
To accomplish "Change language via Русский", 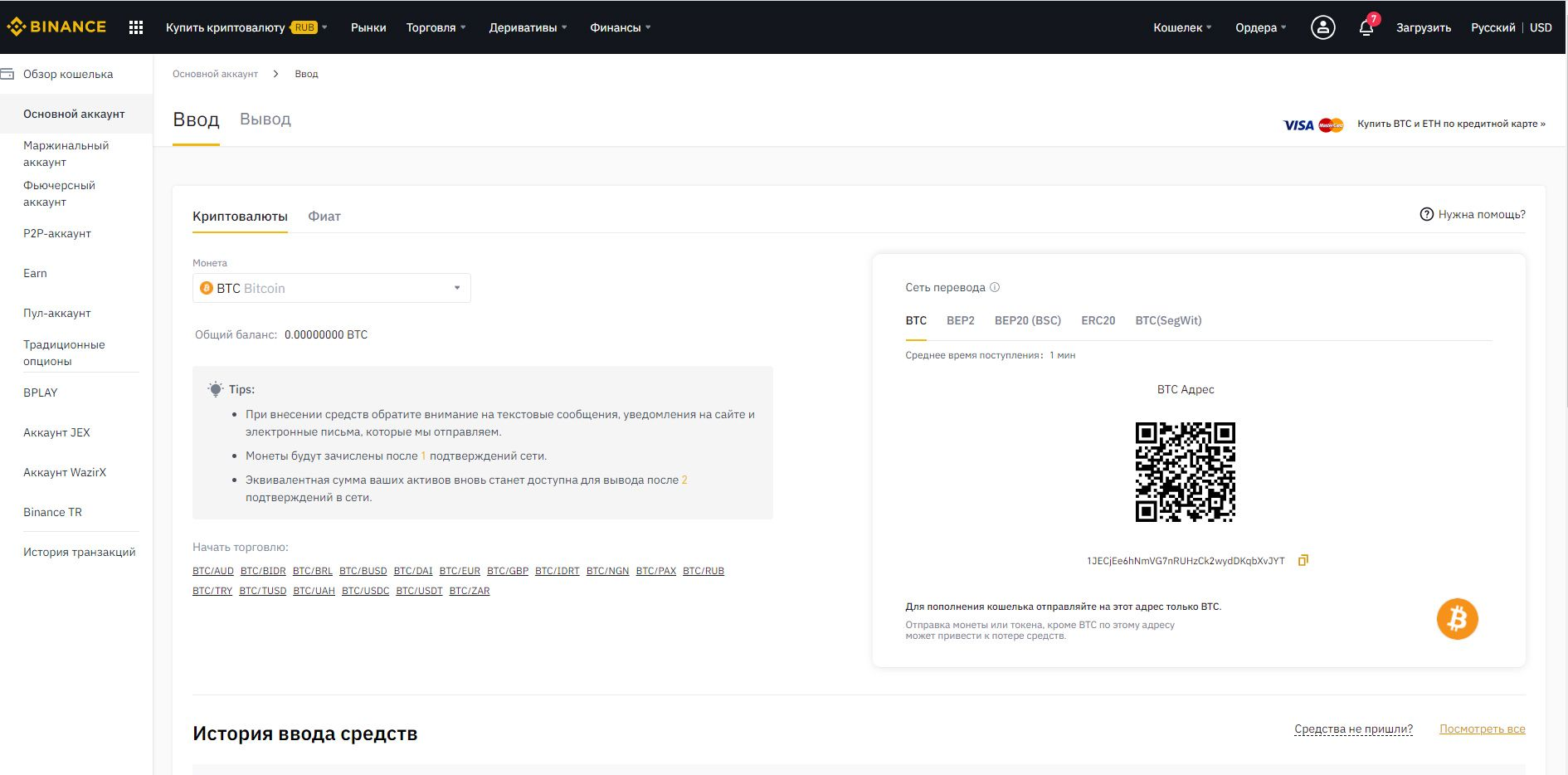I will [x=1493, y=27].
